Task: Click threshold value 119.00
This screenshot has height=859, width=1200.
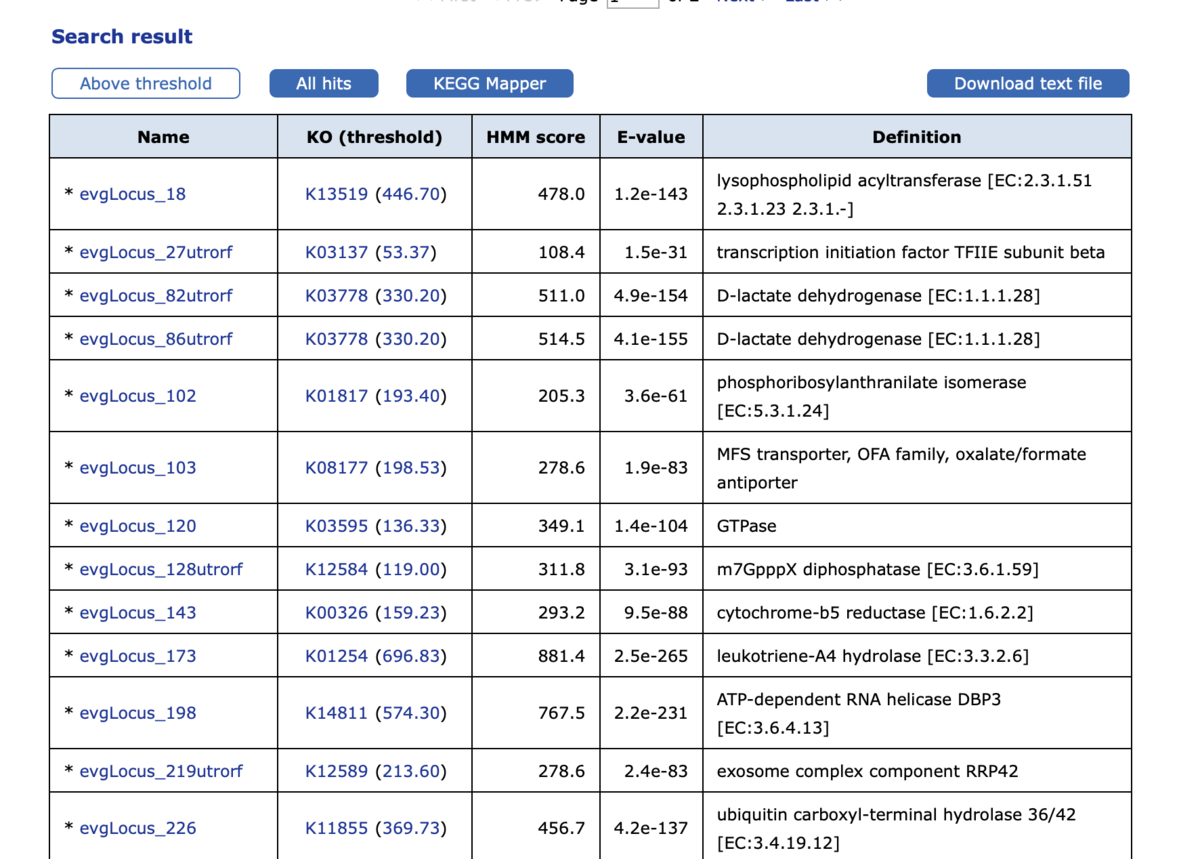Action: [411, 569]
